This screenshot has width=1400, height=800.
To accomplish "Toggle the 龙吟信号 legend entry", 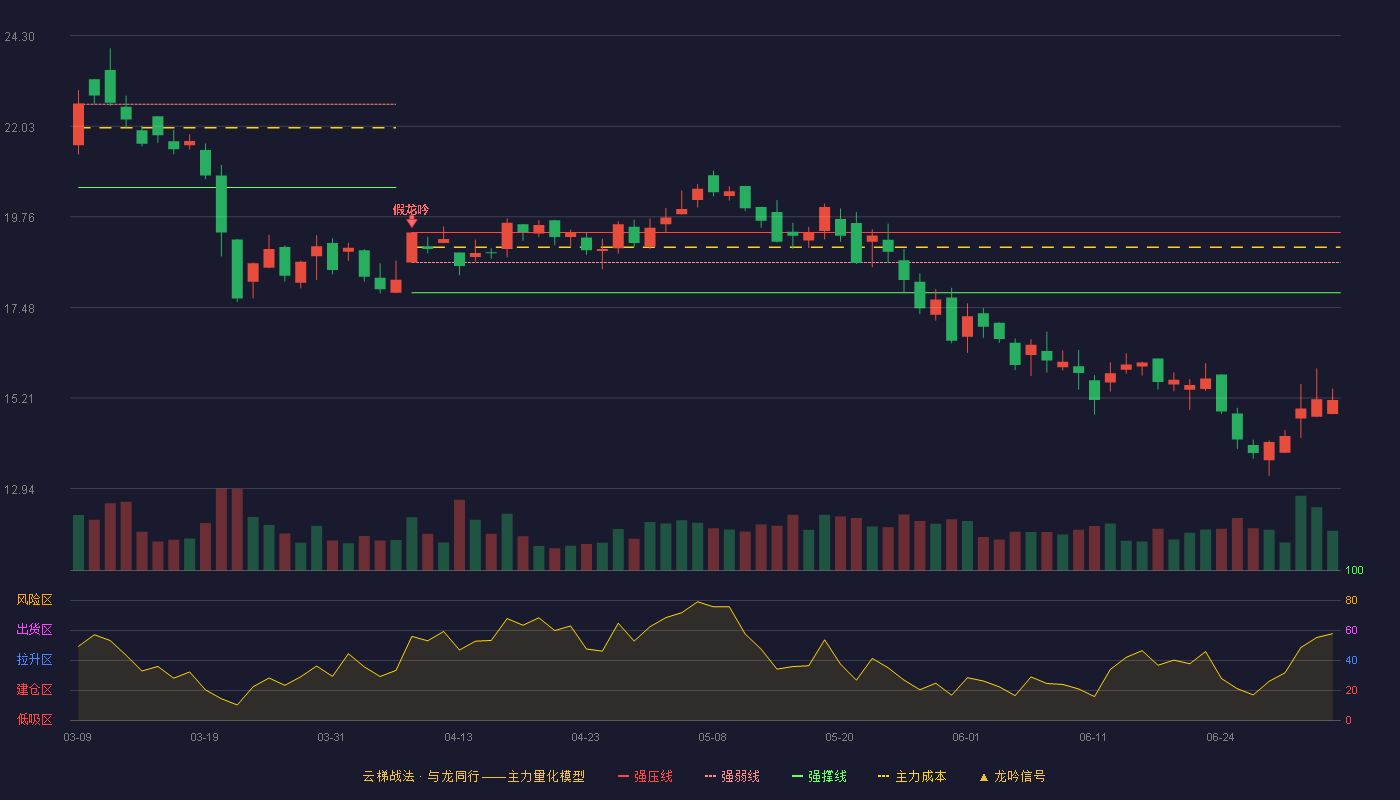I will [1012, 776].
